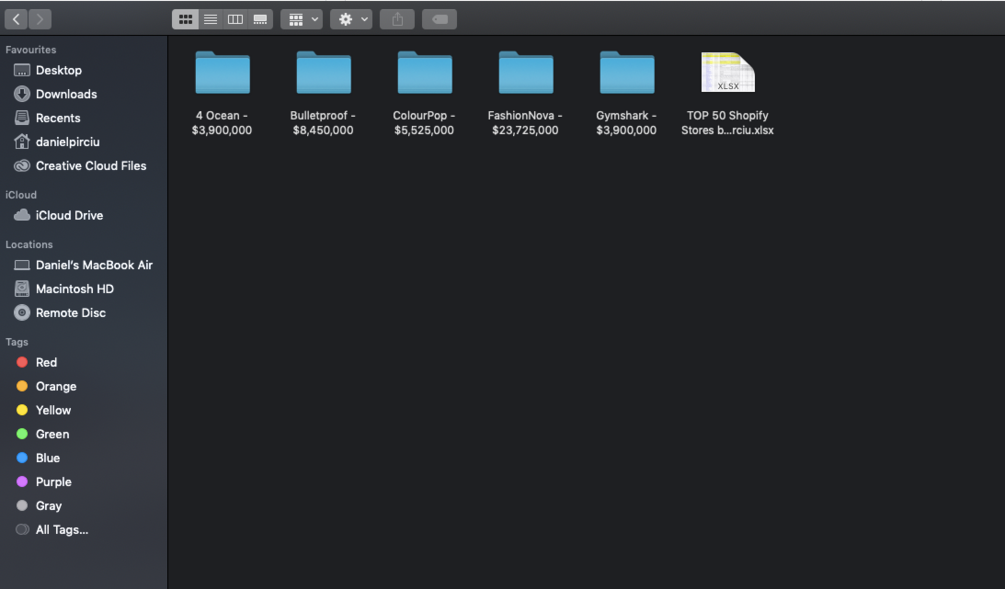This screenshot has width=1005, height=589.
Task: Click the 'Bulletproof - $8,450,000' name label
Action: (323, 122)
